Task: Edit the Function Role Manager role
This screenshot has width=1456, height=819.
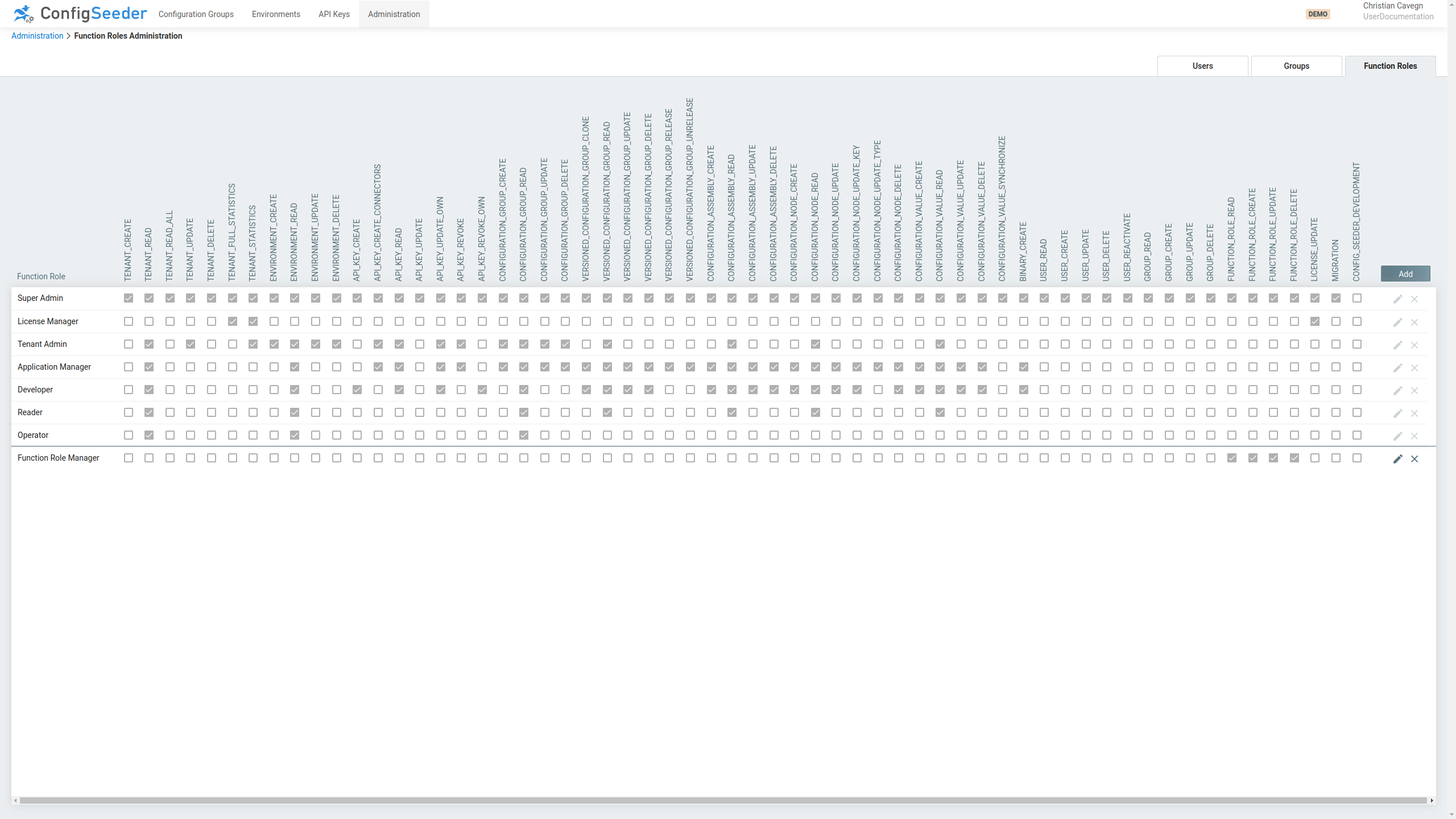Action: [1398, 458]
